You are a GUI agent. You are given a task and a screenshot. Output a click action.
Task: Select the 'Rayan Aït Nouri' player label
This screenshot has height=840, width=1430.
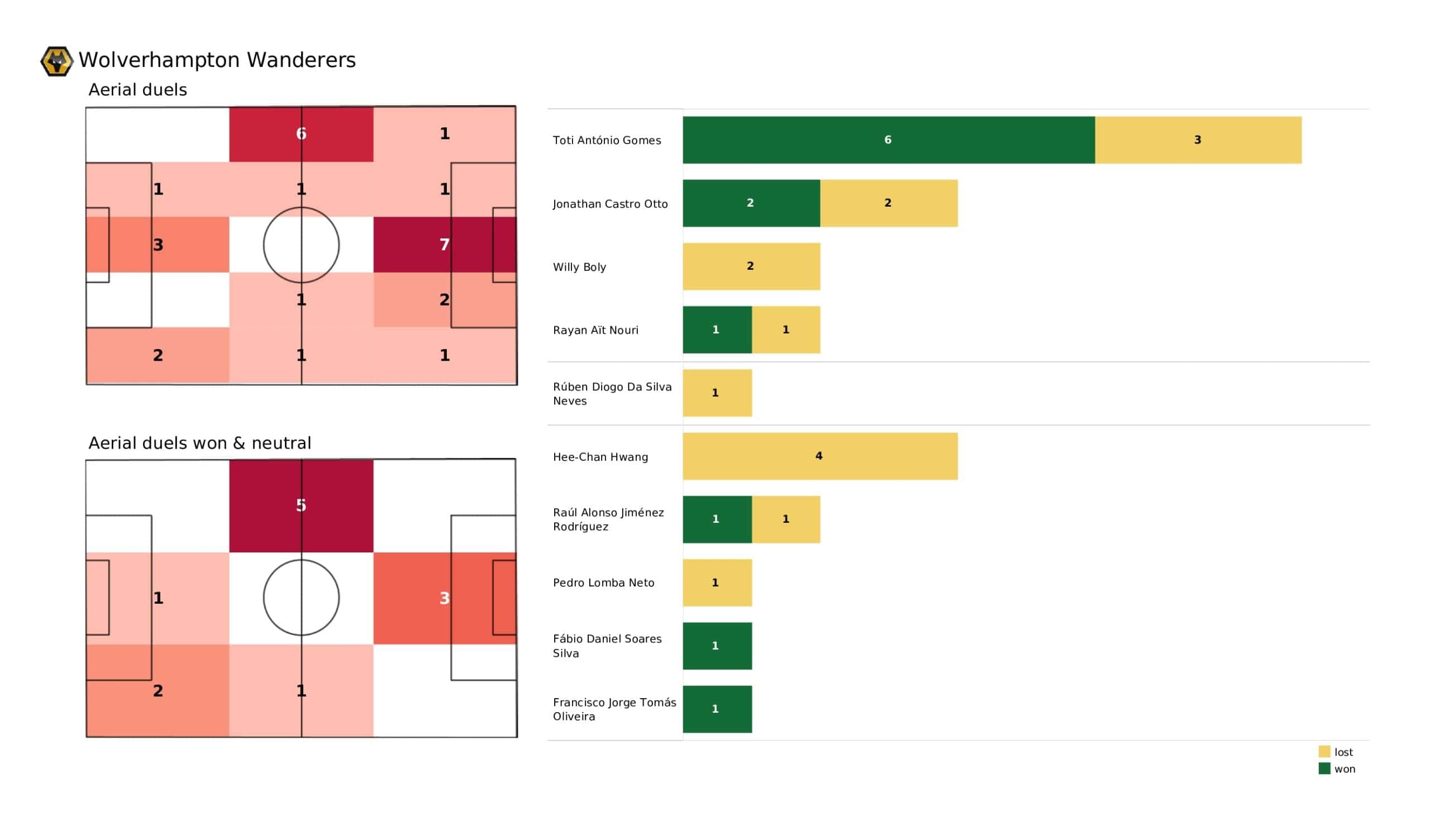coord(595,330)
